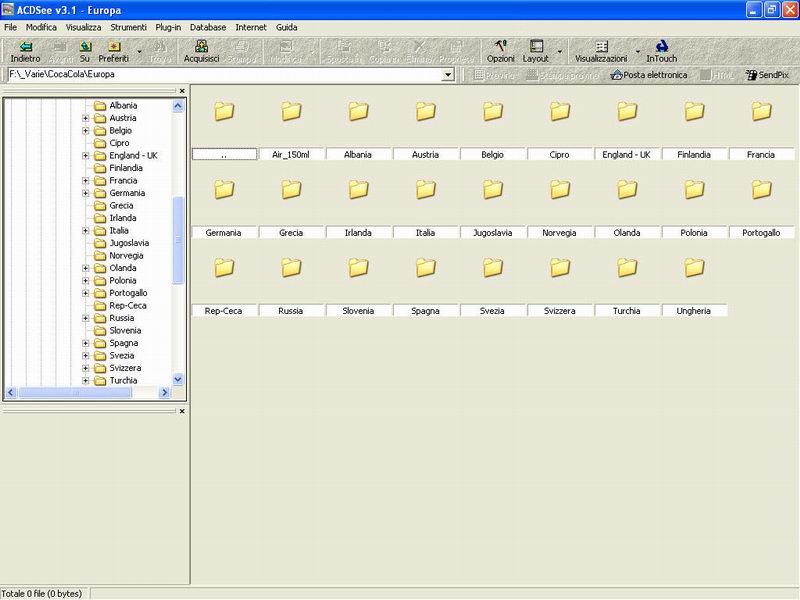The width and height of the screenshot is (800, 600).
Task: Select the Rep-Ceca folder icon in file pane
Action: [224, 267]
